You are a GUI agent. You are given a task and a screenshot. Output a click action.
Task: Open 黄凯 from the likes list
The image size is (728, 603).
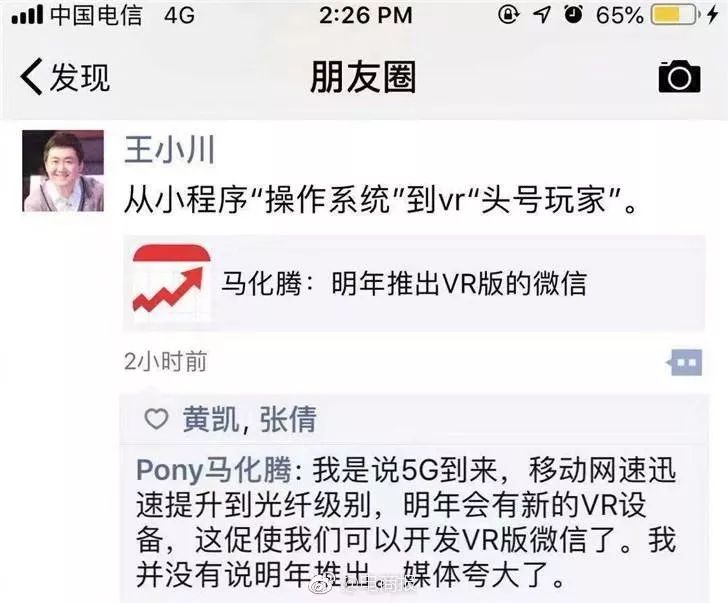click(x=211, y=419)
